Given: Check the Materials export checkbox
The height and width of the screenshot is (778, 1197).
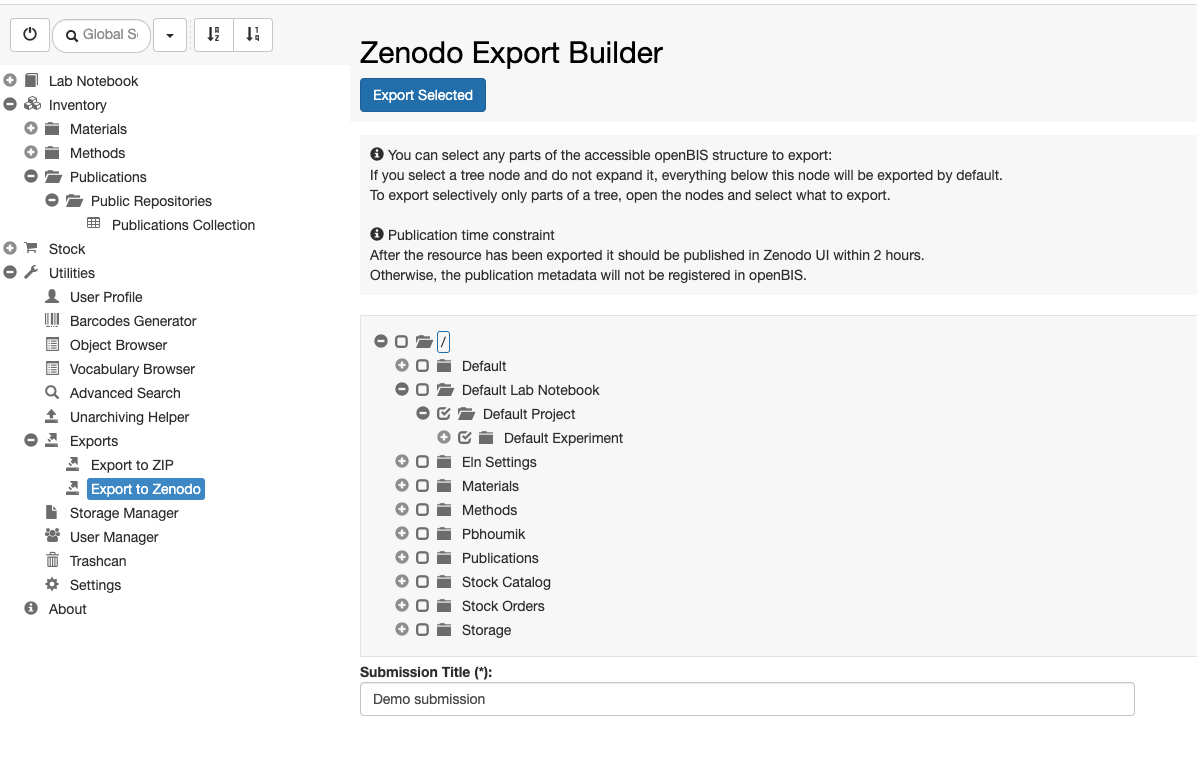Looking at the screenshot, I should (422, 486).
